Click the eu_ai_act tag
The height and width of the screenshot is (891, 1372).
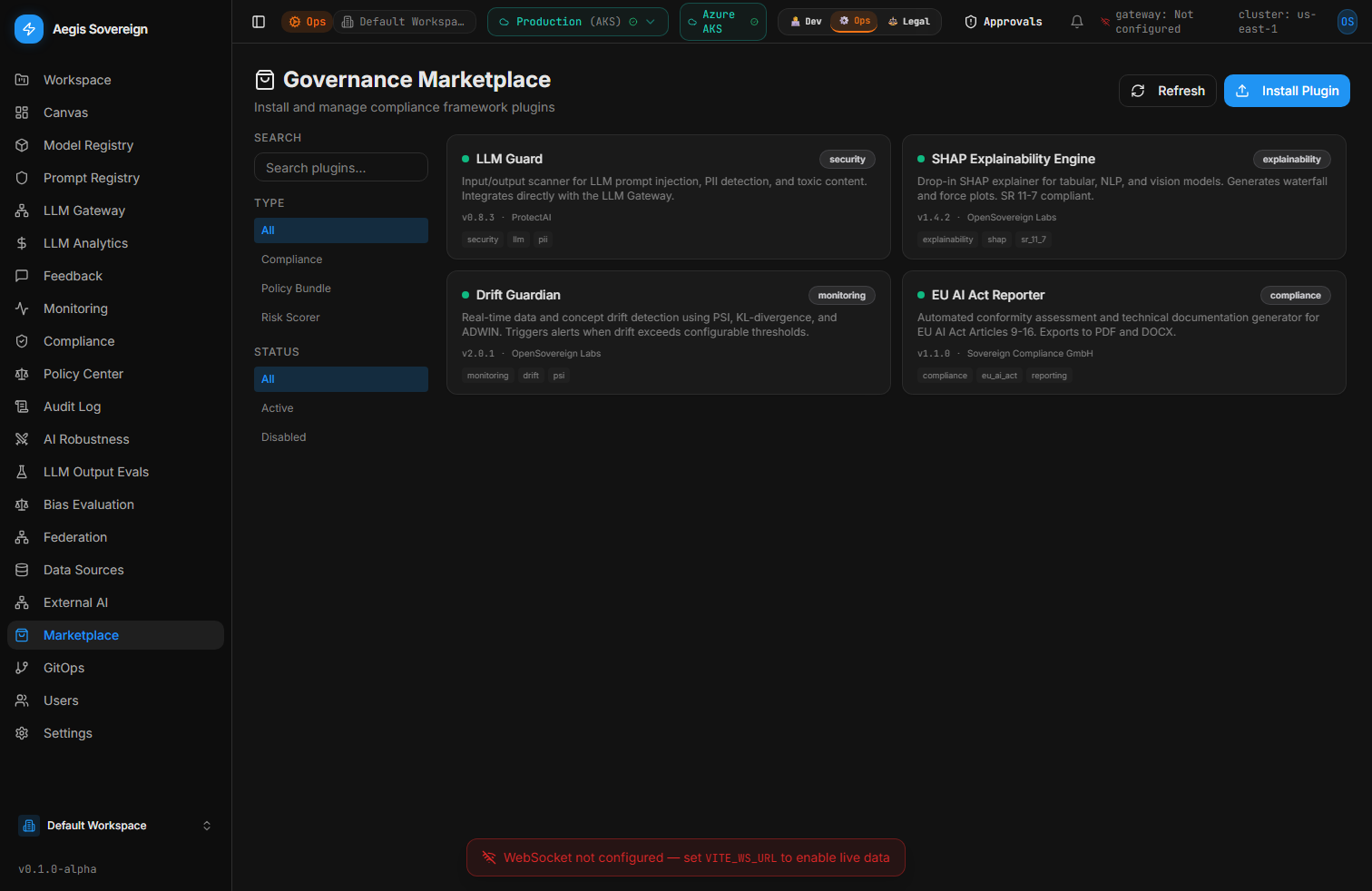tap(999, 376)
